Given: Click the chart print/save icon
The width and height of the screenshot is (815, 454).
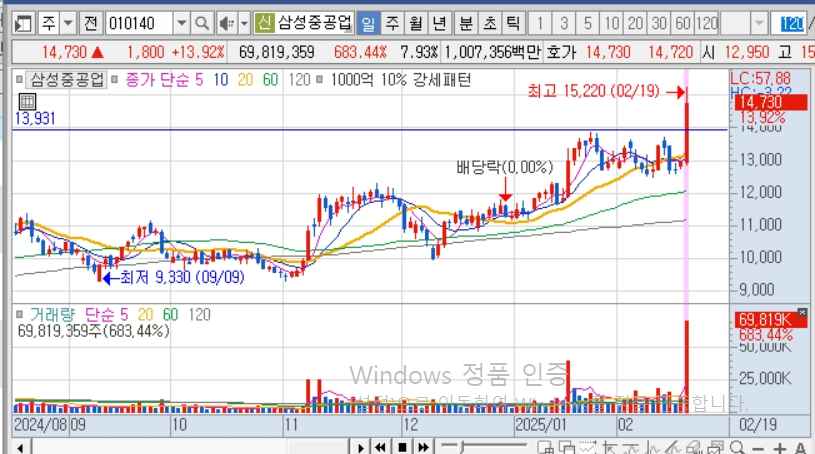Looking at the screenshot, I should pos(715,447).
